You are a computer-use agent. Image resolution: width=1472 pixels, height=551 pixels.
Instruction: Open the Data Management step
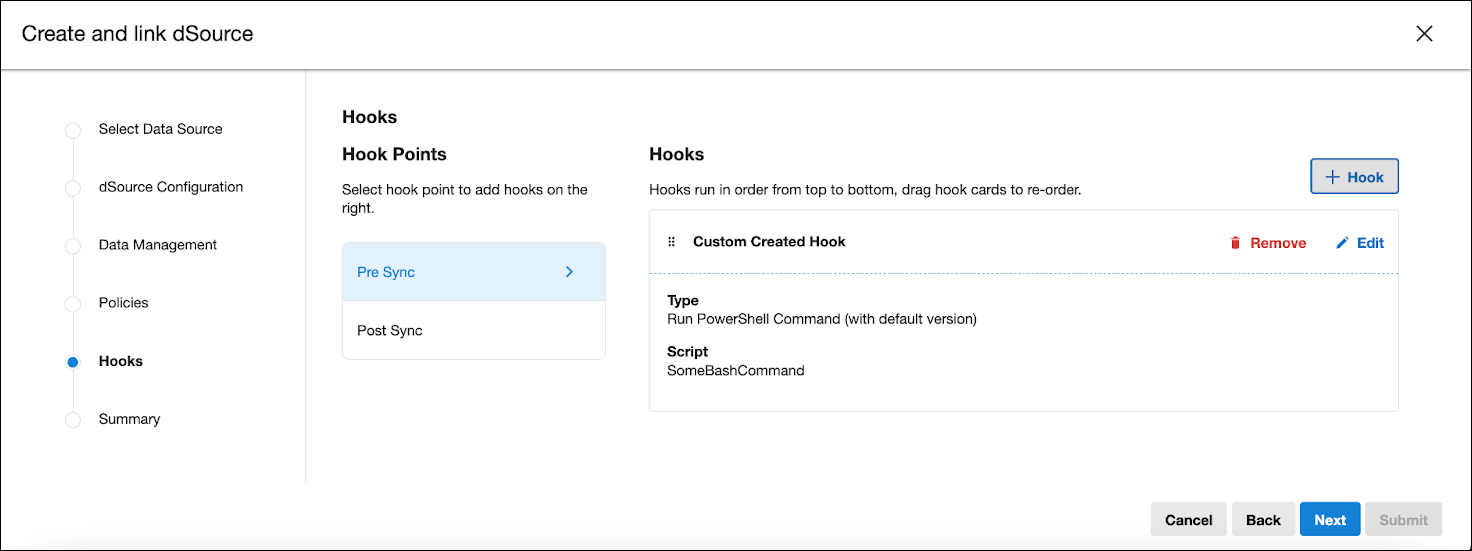pos(157,245)
